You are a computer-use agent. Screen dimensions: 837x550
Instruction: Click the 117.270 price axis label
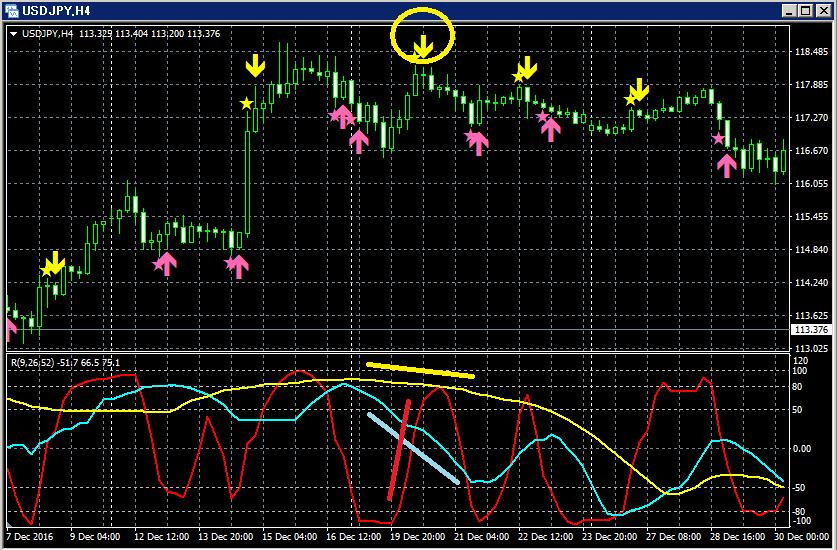click(x=810, y=117)
